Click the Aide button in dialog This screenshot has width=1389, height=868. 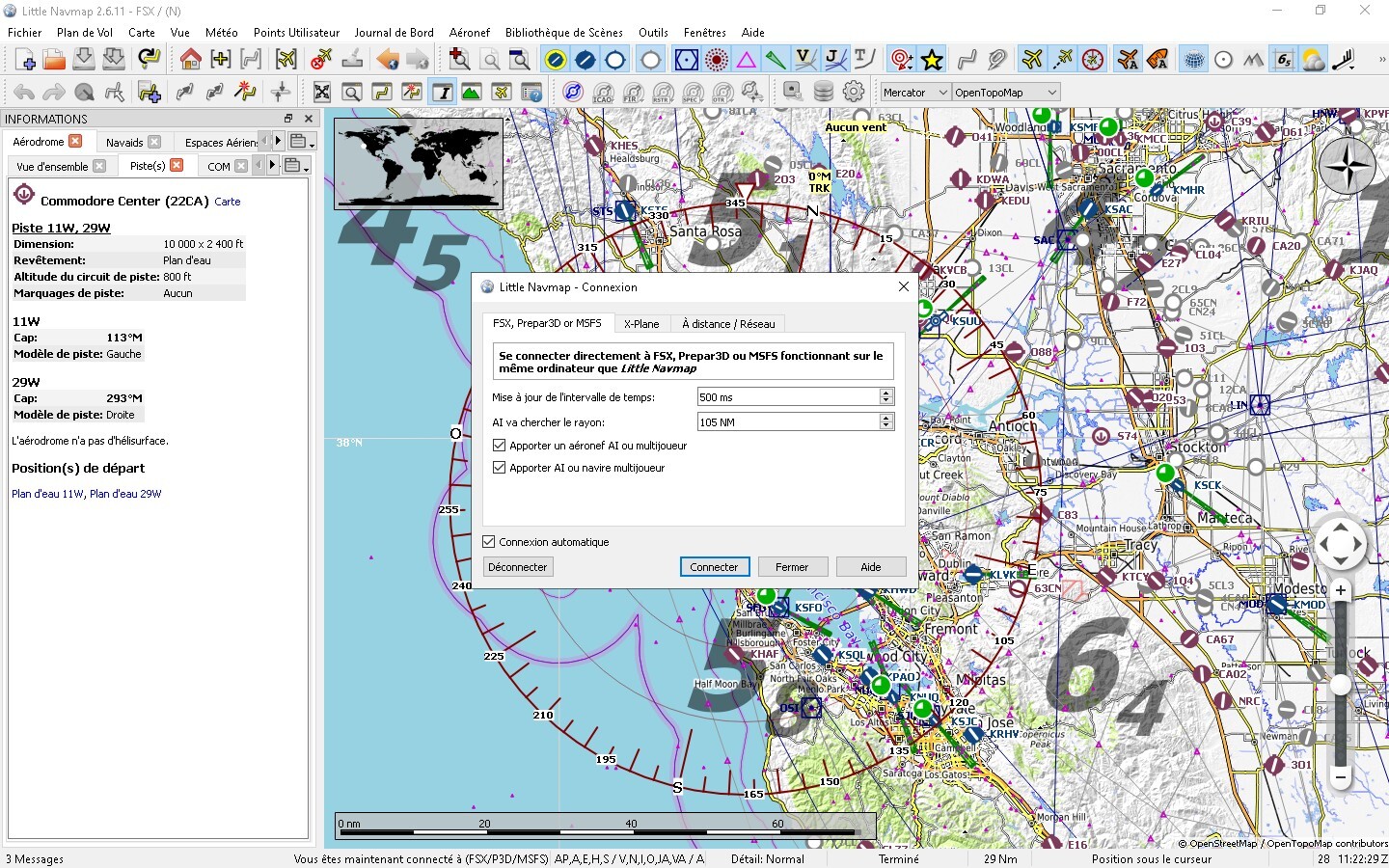point(871,567)
